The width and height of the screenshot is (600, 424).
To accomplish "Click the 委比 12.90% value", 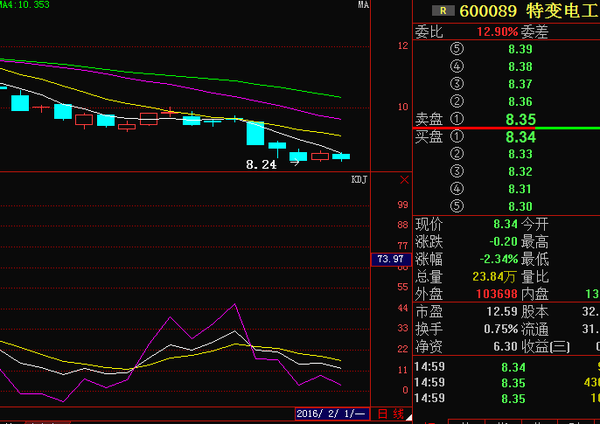I will [x=496, y=31].
